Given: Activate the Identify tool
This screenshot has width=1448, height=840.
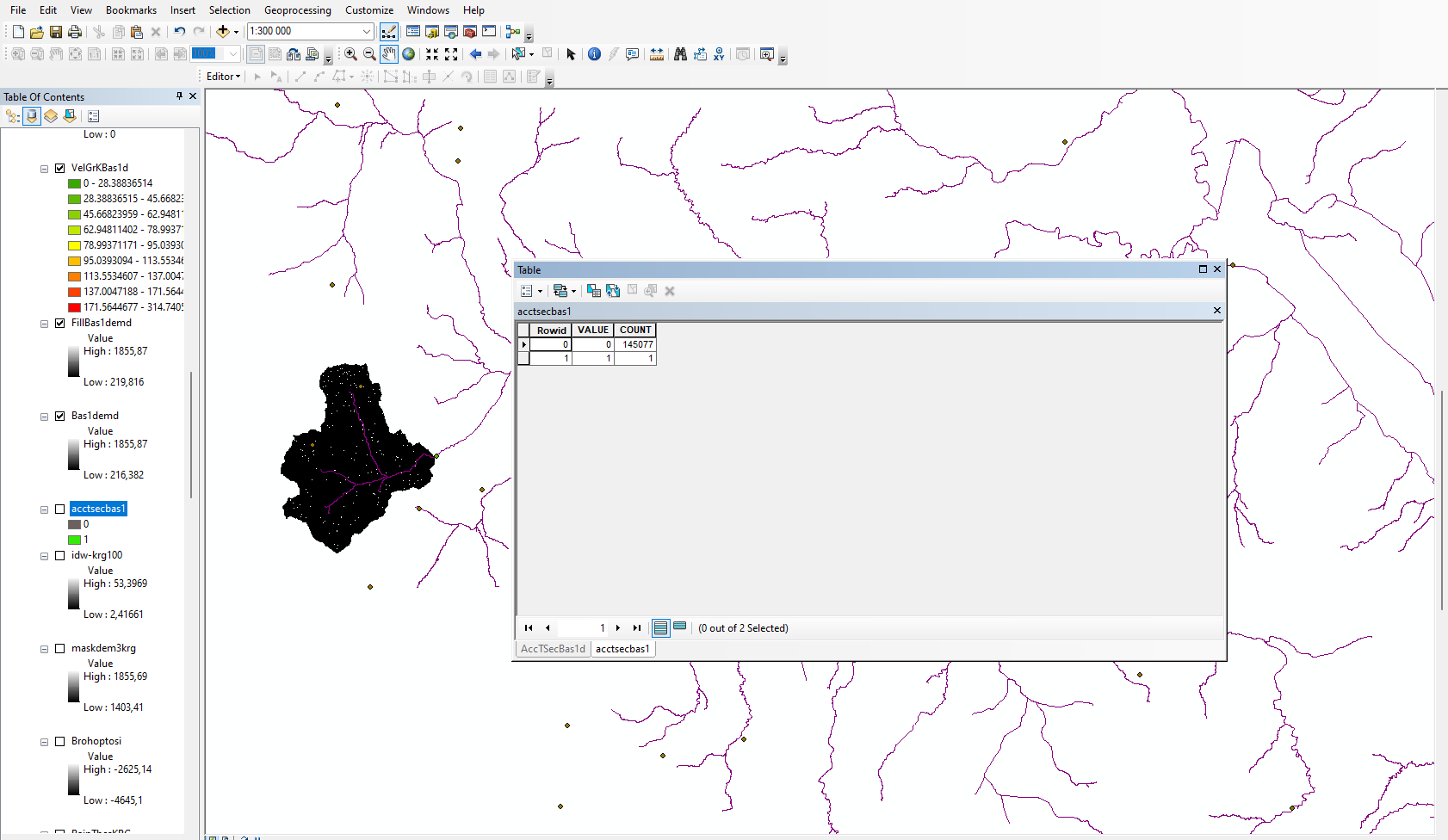Looking at the screenshot, I should 594,54.
